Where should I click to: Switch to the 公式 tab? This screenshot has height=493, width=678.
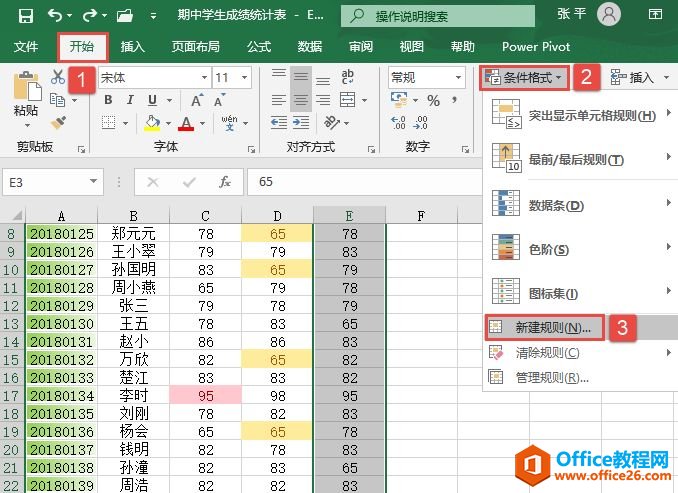point(259,46)
